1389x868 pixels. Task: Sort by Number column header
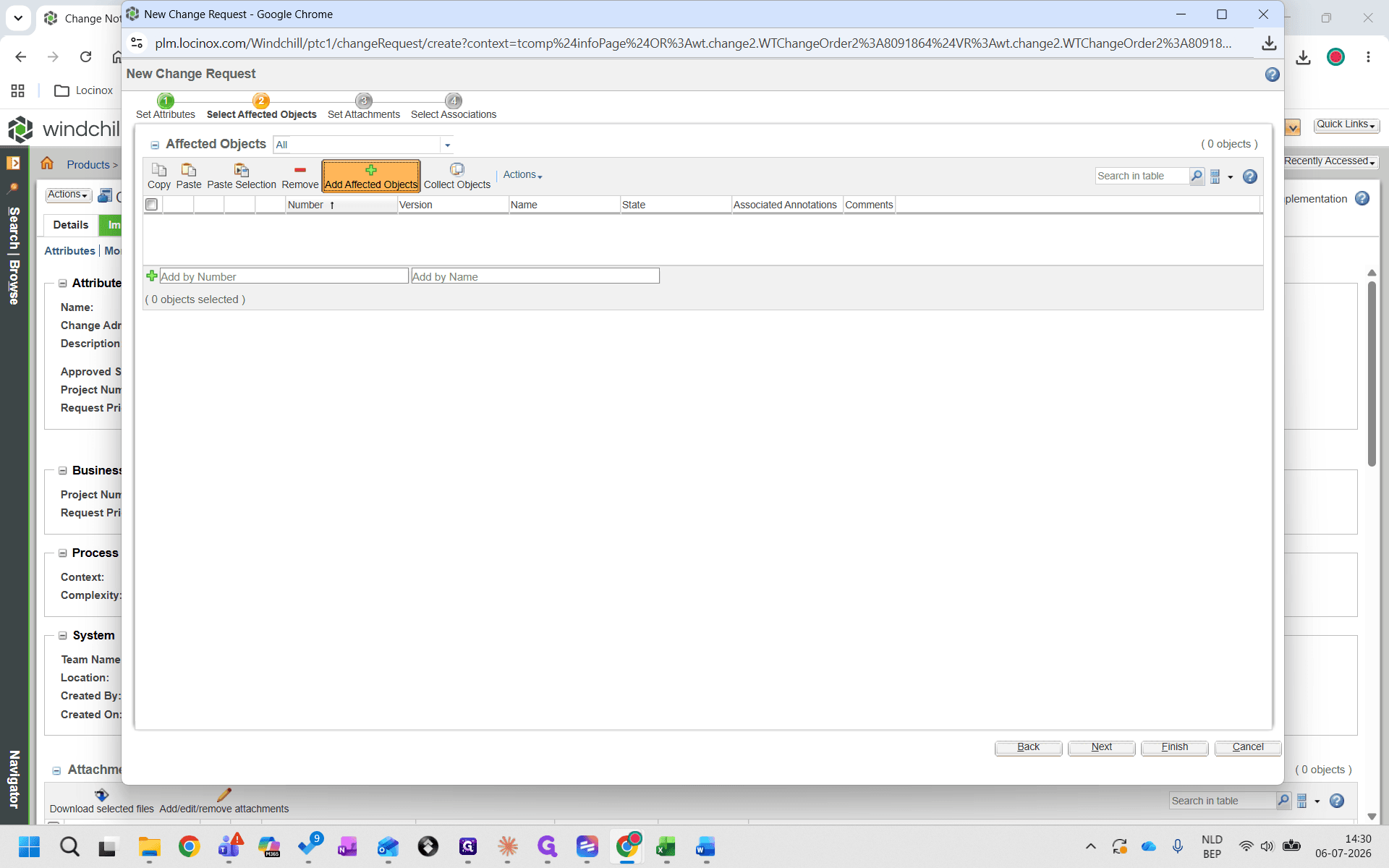point(341,205)
